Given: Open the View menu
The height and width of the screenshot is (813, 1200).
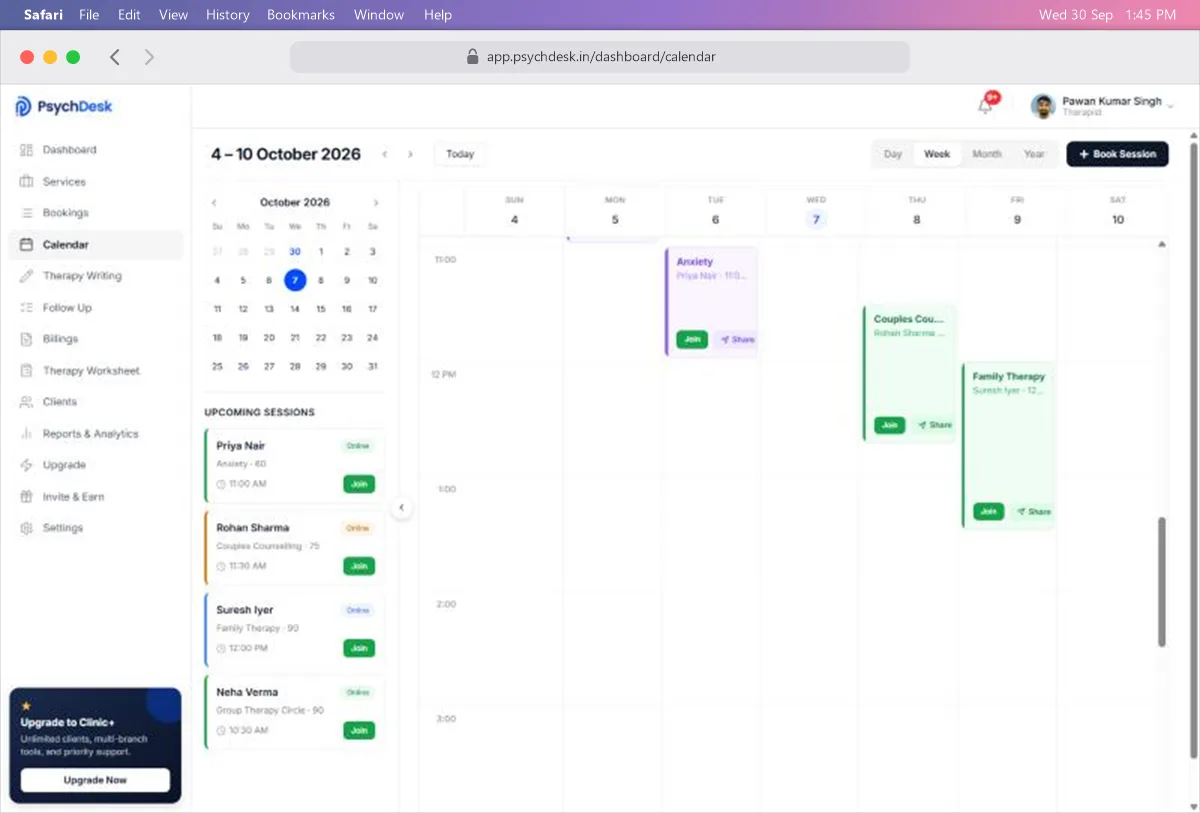Looking at the screenshot, I should 173,15.
